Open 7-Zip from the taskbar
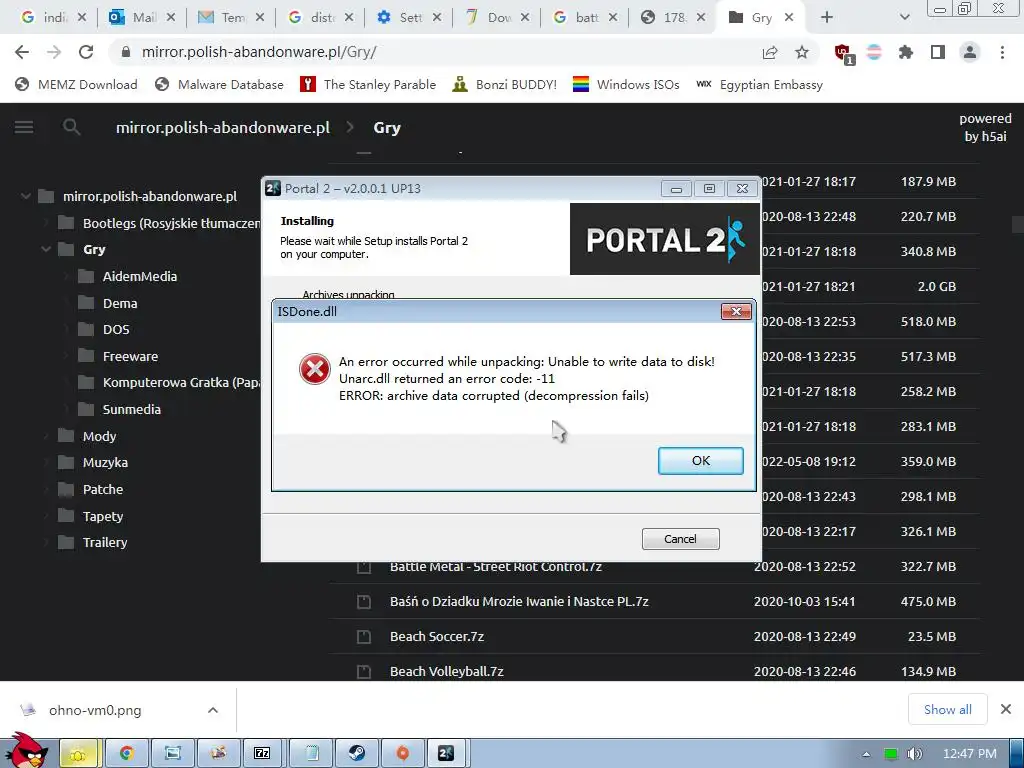Screen dimensions: 1024x768 click(x=262, y=754)
